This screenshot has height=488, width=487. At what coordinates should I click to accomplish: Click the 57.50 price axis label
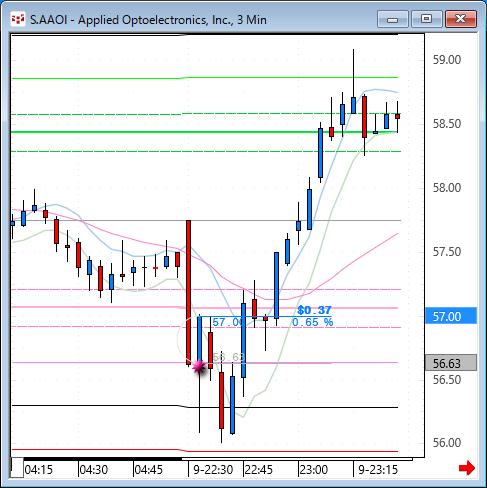tap(447, 252)
